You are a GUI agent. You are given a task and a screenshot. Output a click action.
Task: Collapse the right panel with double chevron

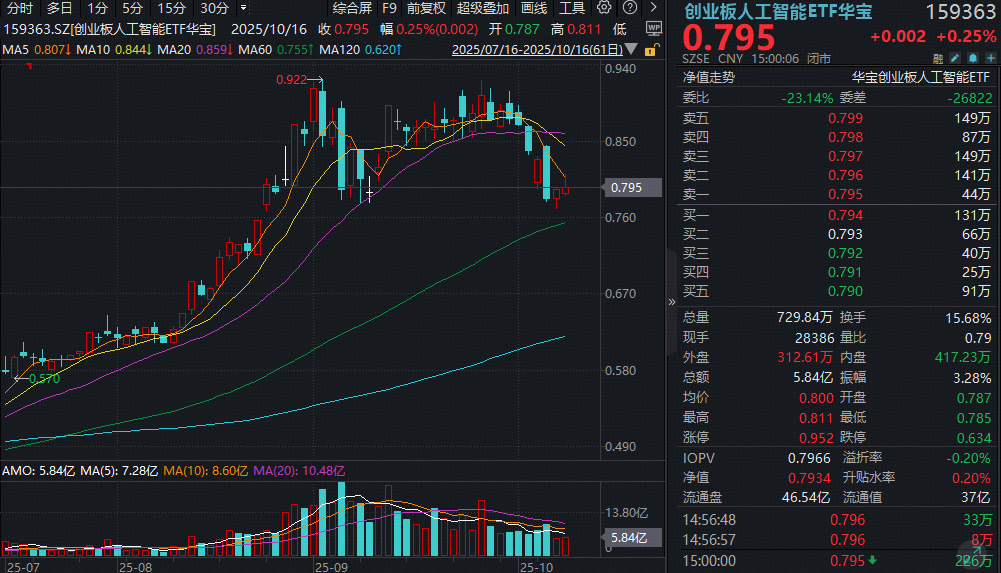[x=671, y=301]
